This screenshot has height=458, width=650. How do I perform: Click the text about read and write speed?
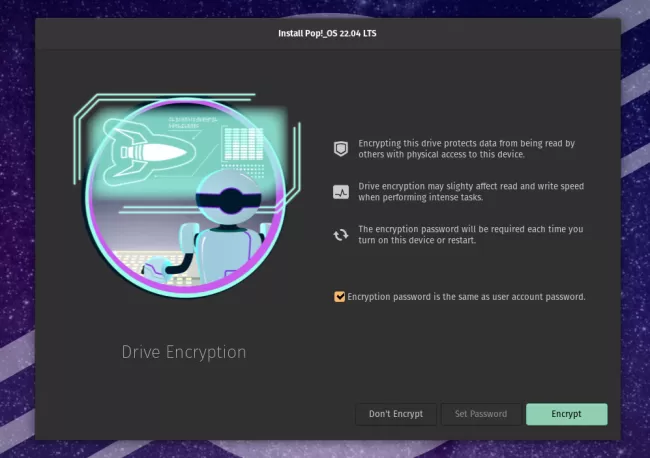click(x=471, y=192)
